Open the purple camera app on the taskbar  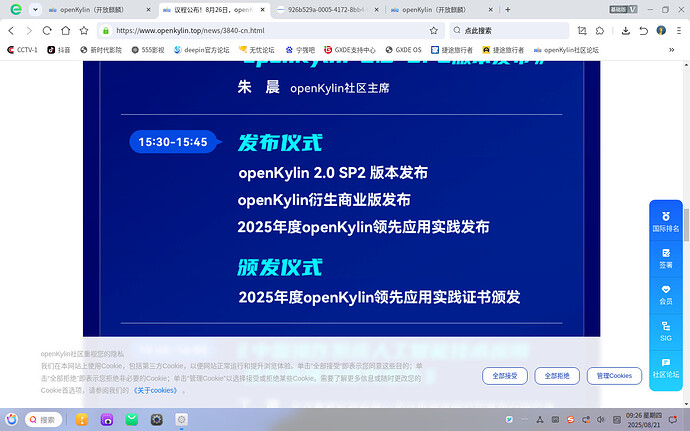tap(107, 420)
